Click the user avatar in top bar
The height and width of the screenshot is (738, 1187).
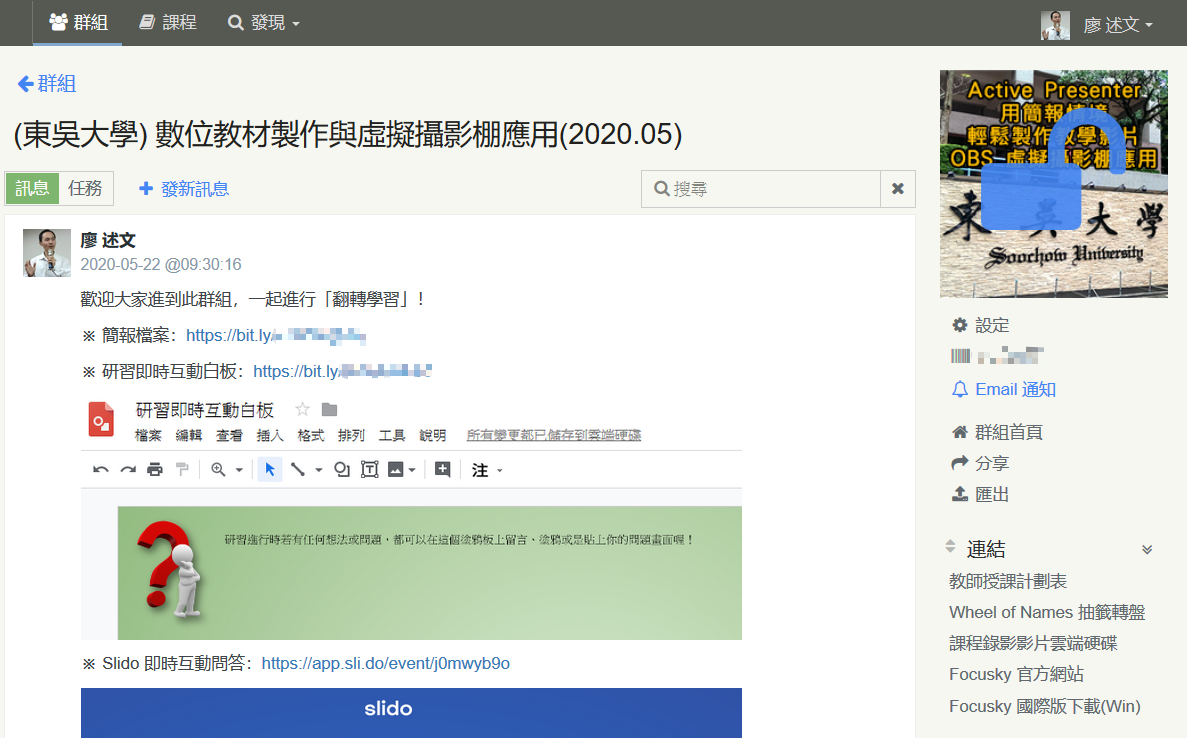[1055, 25]
